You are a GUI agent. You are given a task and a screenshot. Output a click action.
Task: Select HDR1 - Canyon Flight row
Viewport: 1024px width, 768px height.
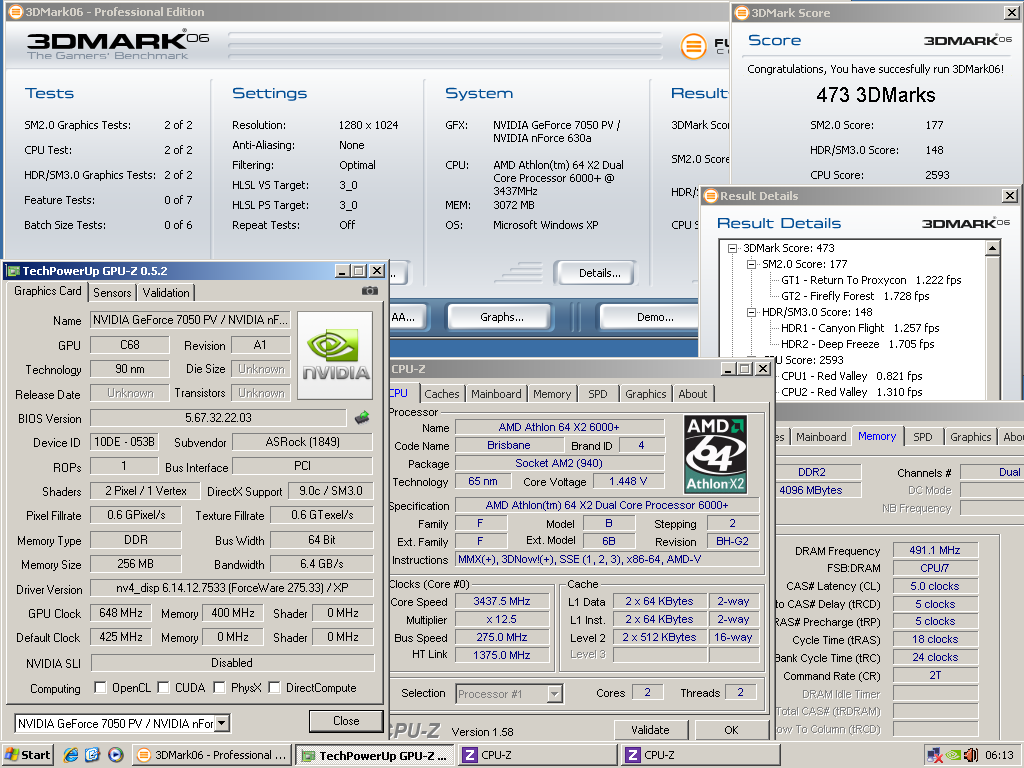pos(860,328)
